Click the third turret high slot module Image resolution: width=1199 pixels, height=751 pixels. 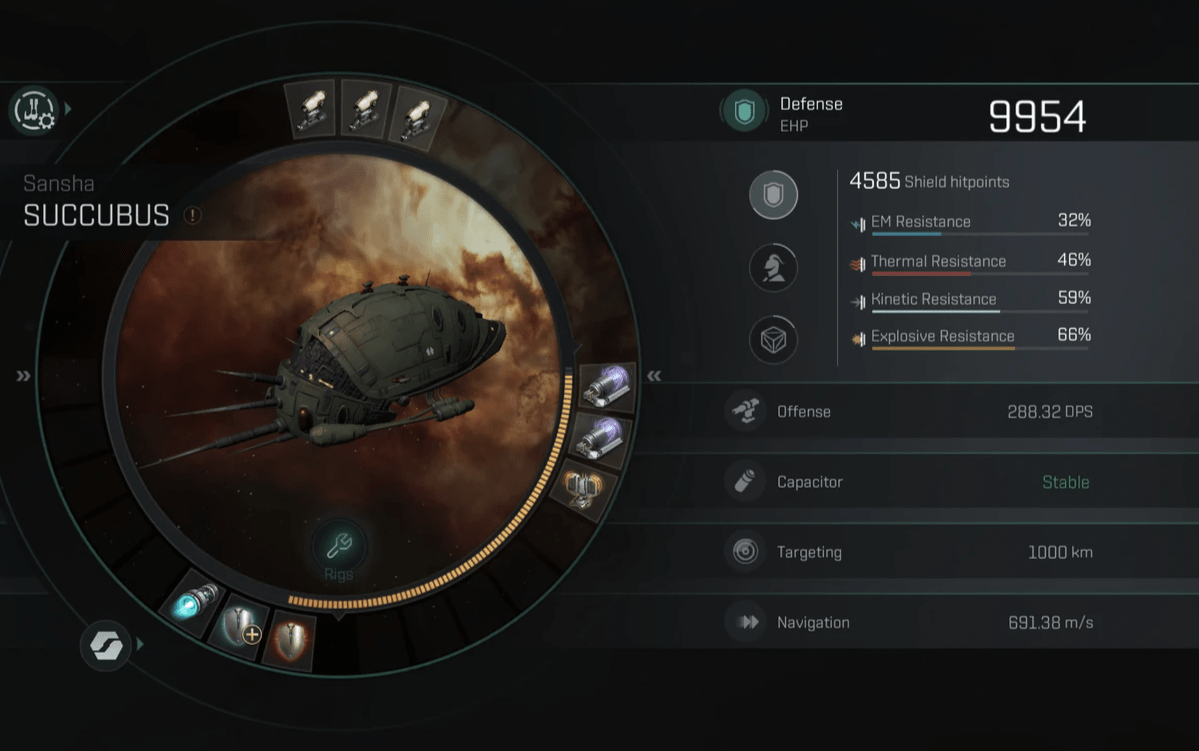click(417, 116)
